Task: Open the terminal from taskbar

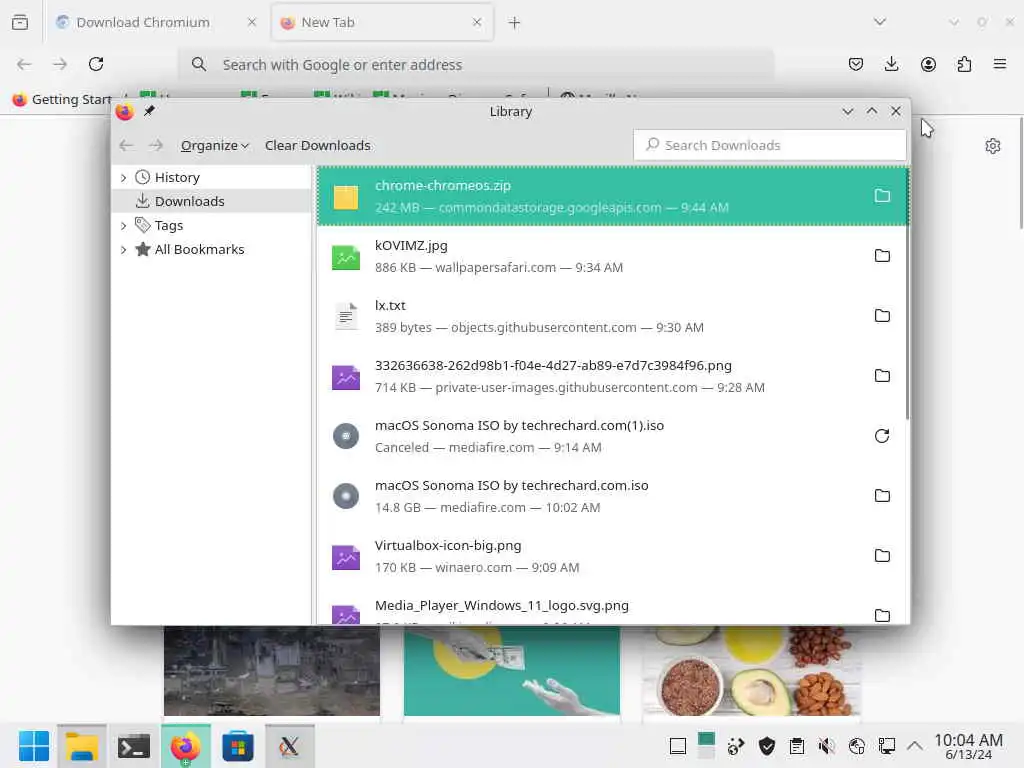Action: (x=133, y=746)
